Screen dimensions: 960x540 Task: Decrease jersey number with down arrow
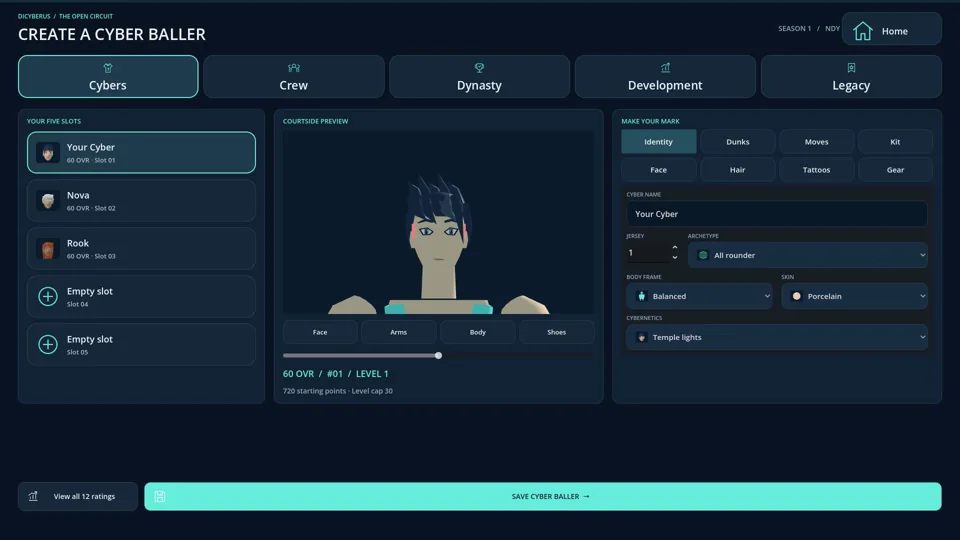click(675, 257)
